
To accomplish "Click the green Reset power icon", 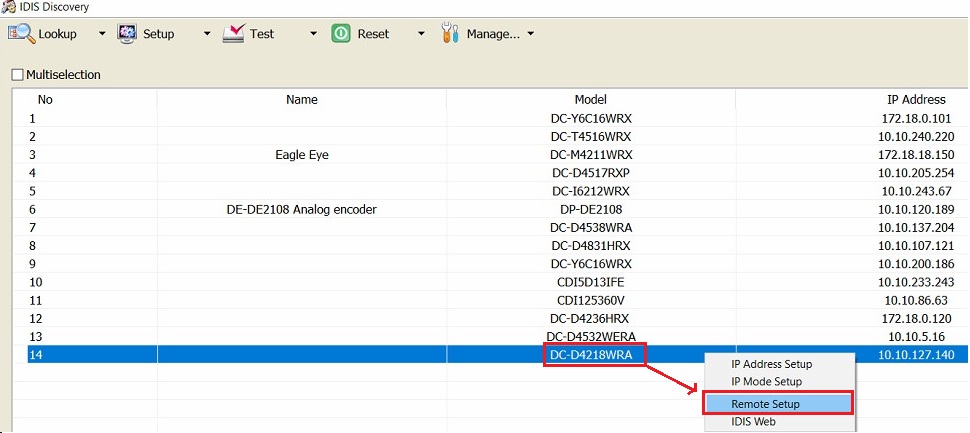I will (341, 33).
